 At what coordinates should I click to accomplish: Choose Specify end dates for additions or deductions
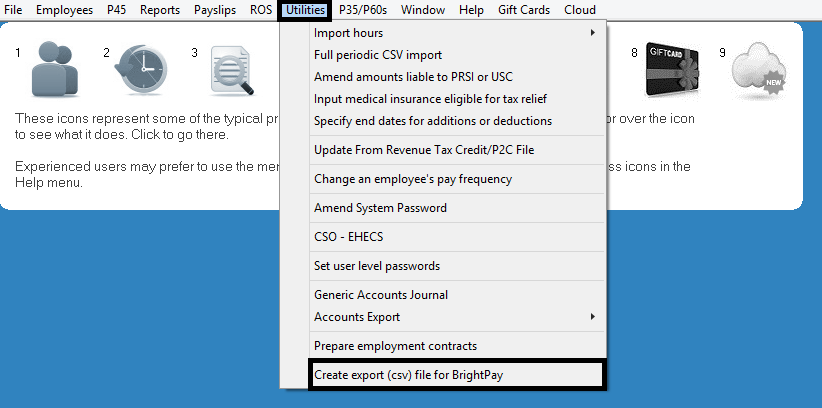[457, 121]
